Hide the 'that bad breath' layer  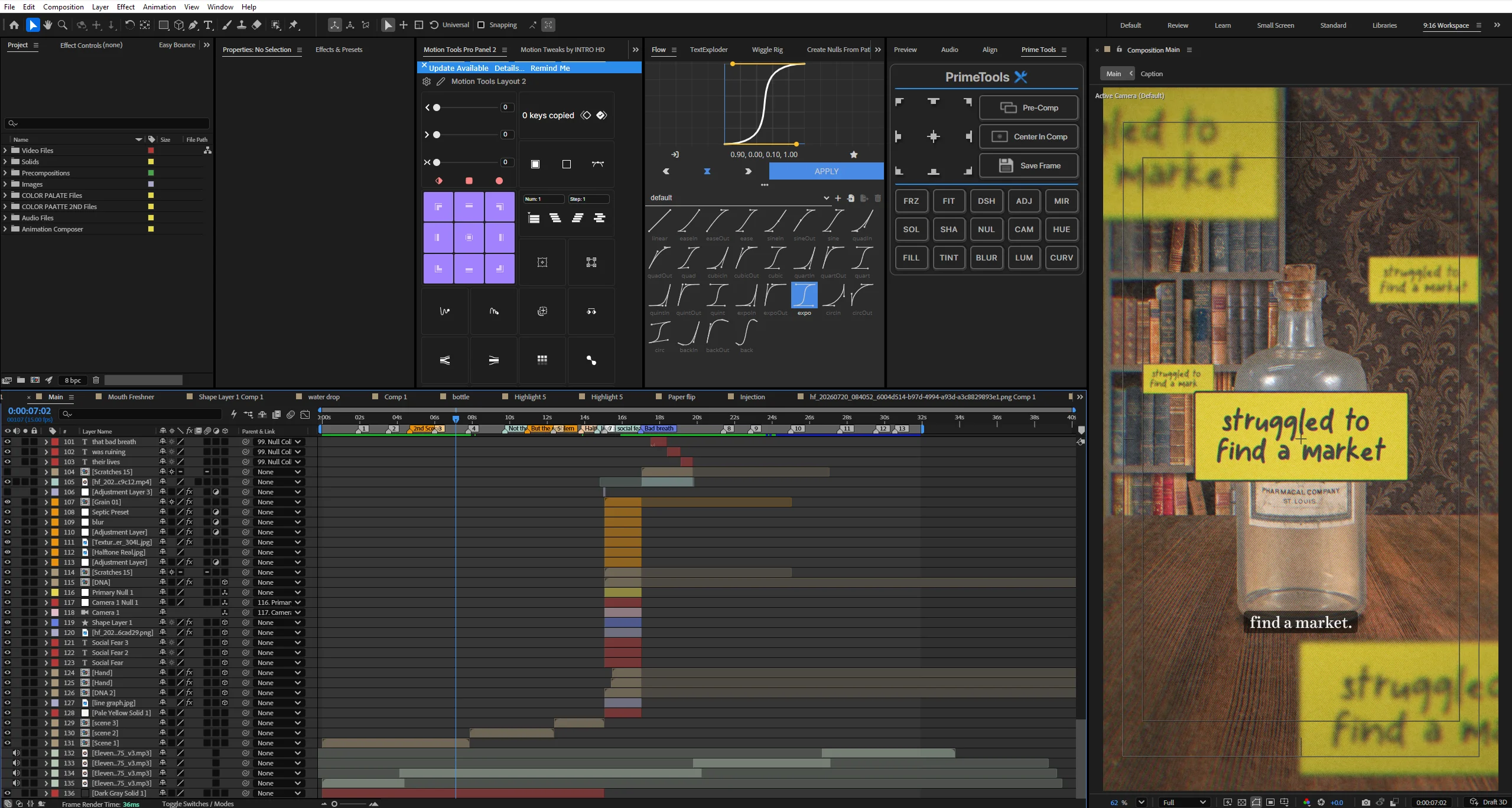tap(7, 442)
